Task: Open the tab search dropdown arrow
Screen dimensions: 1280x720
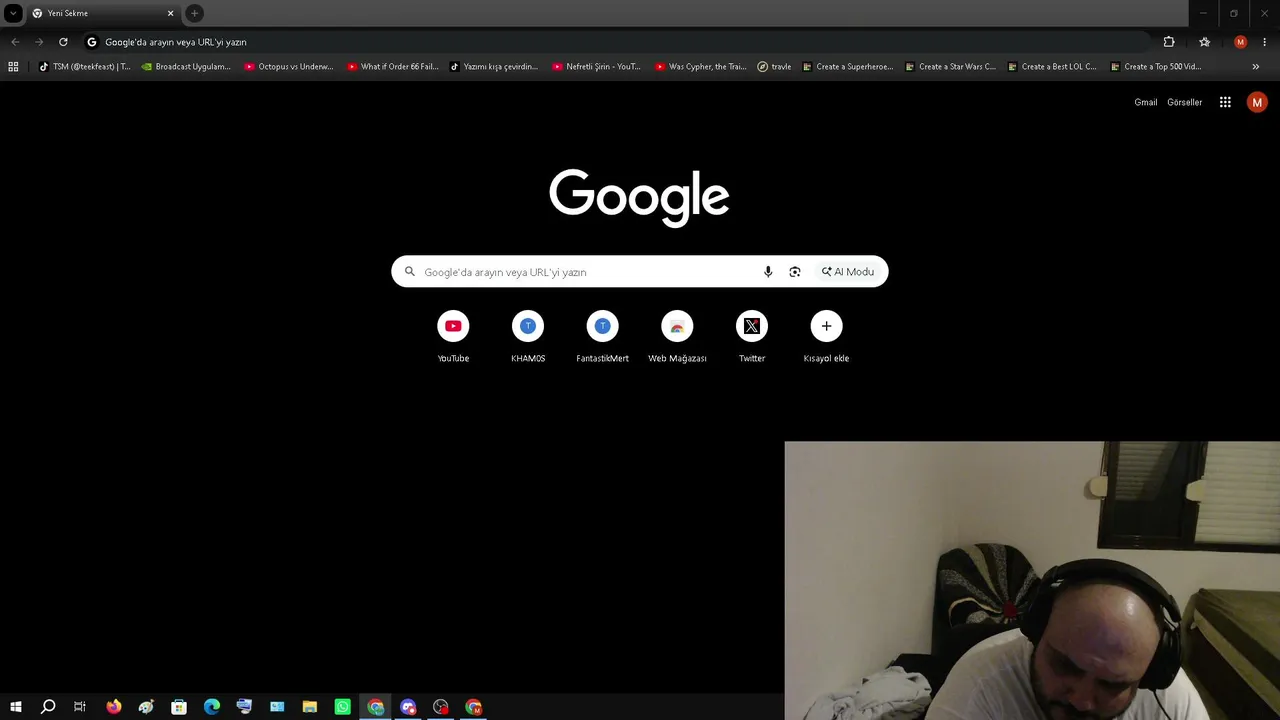Action: coord(13,13)
